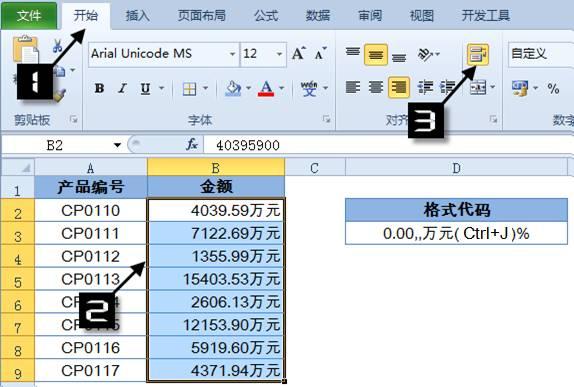574x387 pixels.
Task: Toggle Underline formatting
Action: click(145, 89)
